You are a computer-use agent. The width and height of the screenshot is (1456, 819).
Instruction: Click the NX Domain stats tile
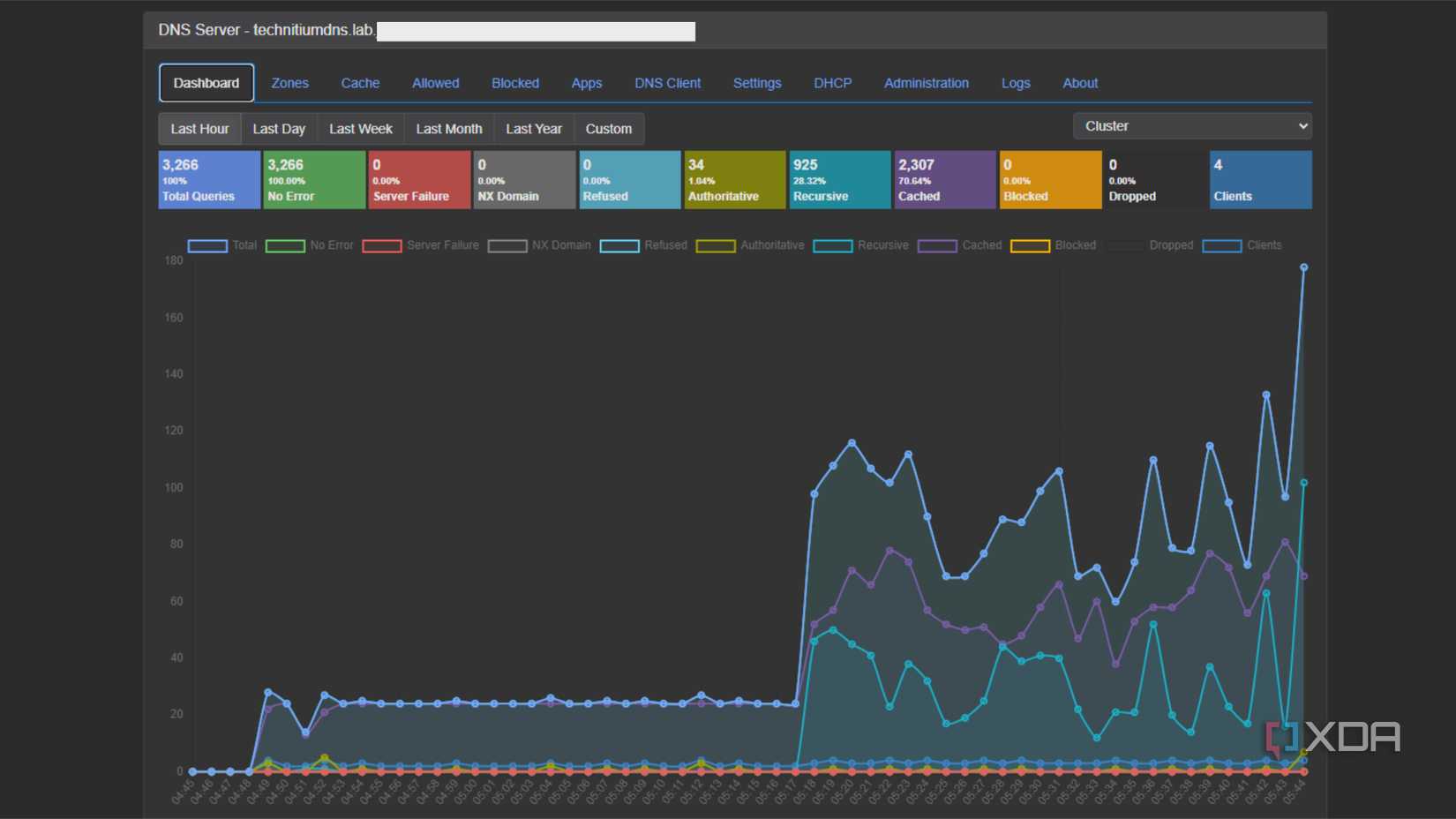524,180
